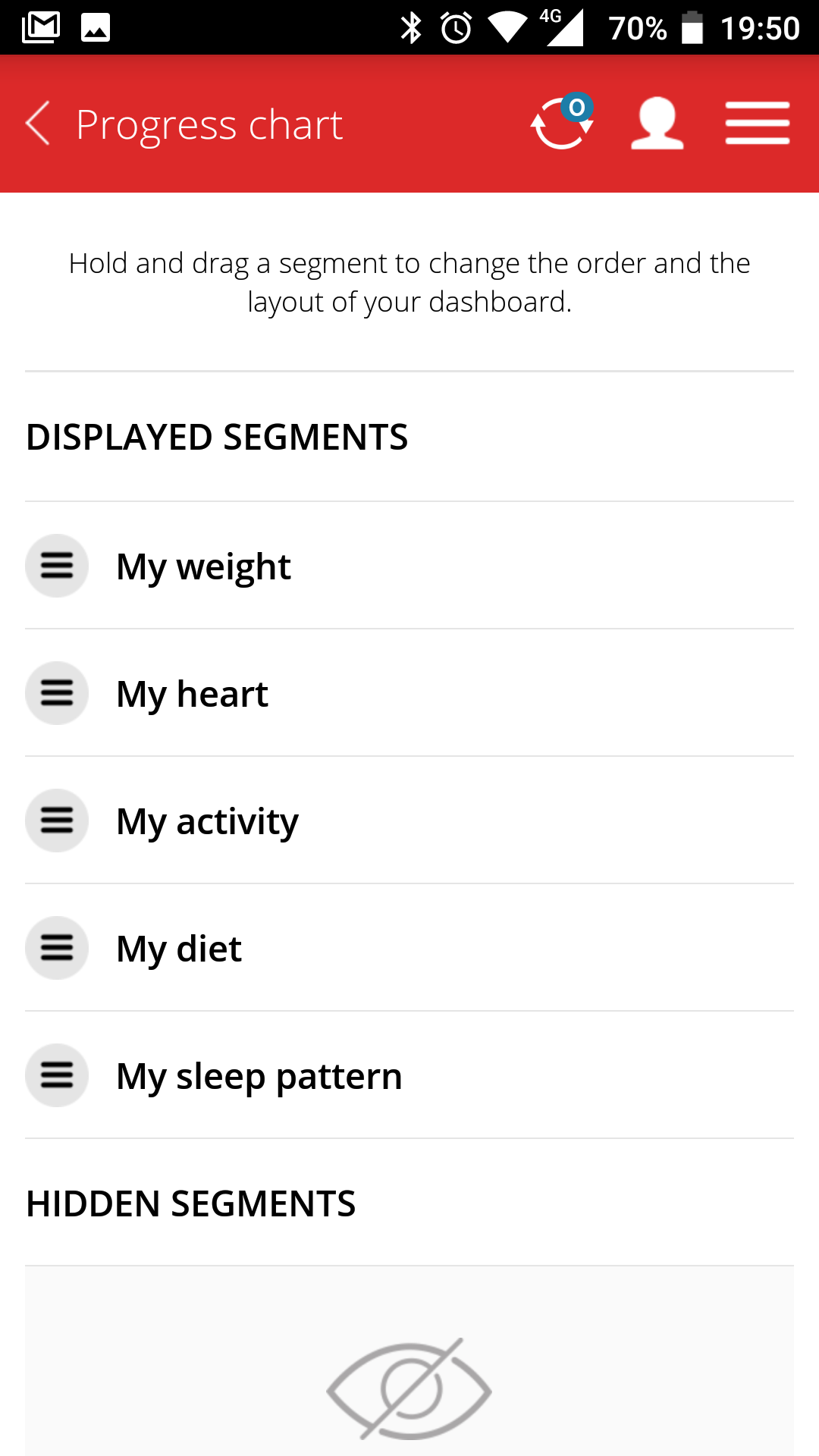Tap the battery indicator in status bar
This screenshot has height=1456, width=819.
coord(692,28)
